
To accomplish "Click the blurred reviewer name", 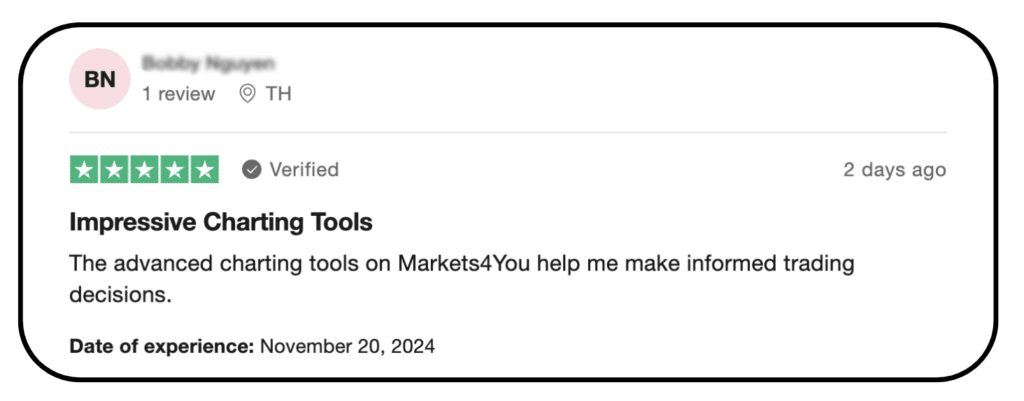I will tap(208, 64).
